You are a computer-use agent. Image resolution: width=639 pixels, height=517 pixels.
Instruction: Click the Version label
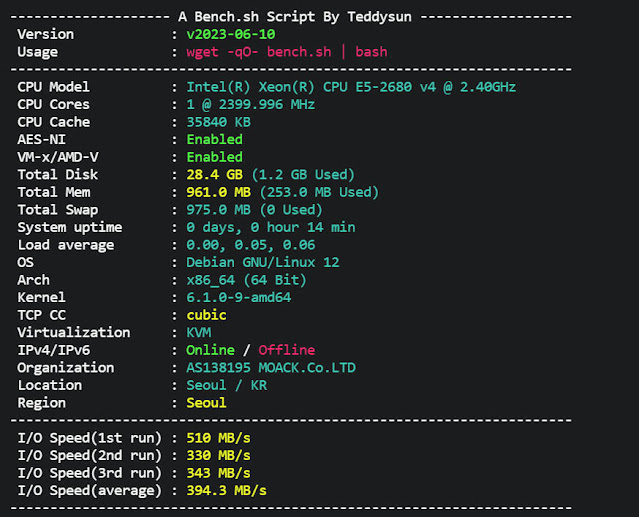(46, 34)
